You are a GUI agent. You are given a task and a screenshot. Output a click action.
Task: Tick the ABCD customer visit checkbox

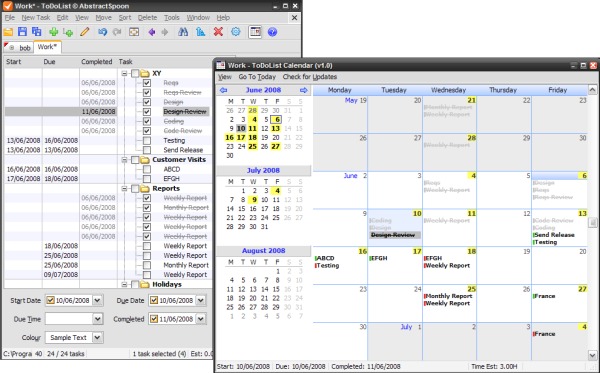[147, 169]
